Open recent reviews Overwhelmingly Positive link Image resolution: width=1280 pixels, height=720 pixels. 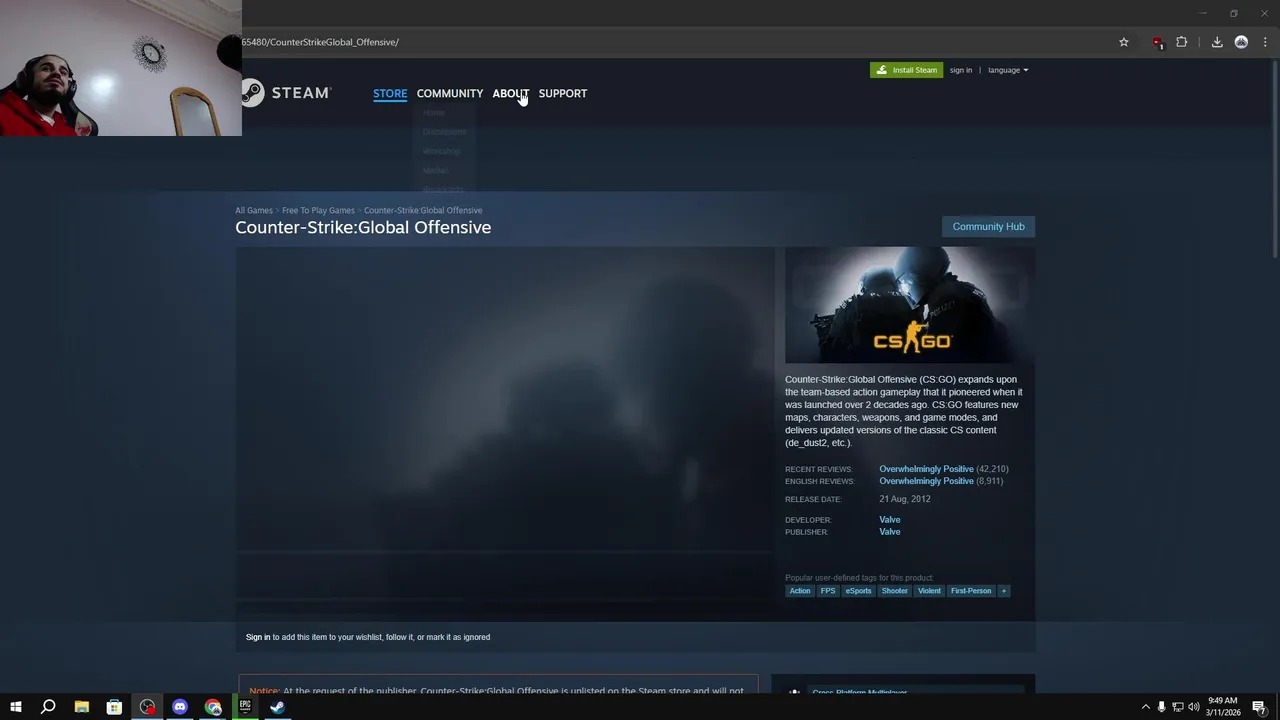926,469
